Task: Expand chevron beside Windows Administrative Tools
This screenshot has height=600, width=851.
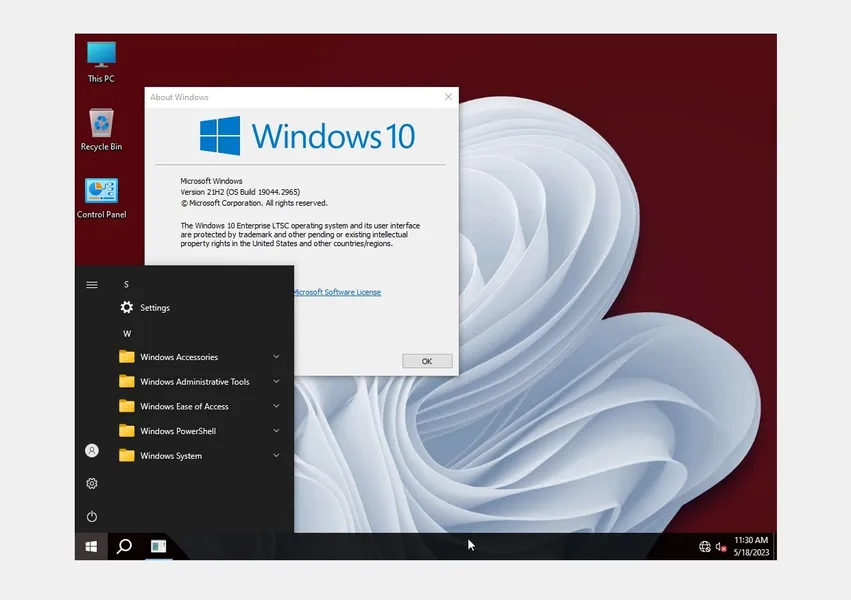Action: tap(276, 381)
